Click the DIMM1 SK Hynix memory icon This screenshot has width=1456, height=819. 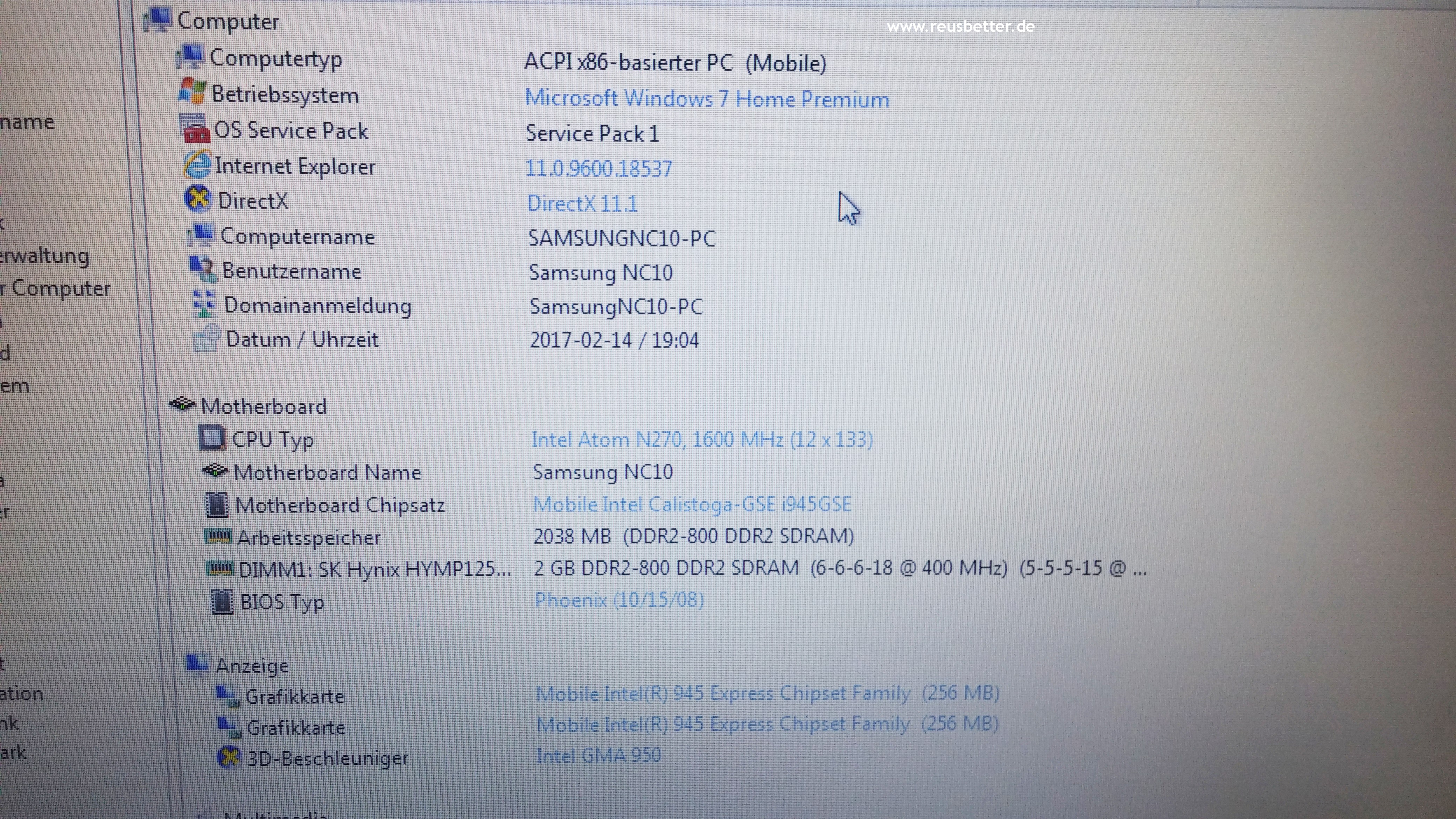(x=220, y=568)
